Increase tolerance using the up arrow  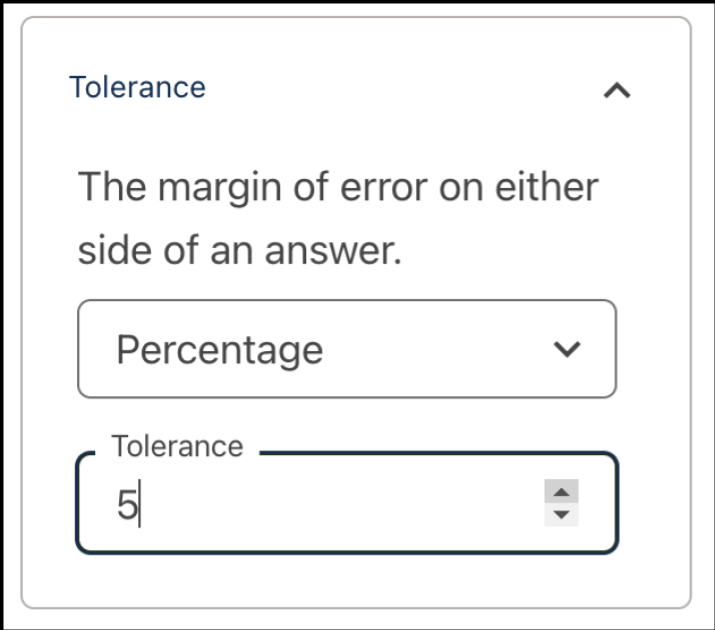561,493
